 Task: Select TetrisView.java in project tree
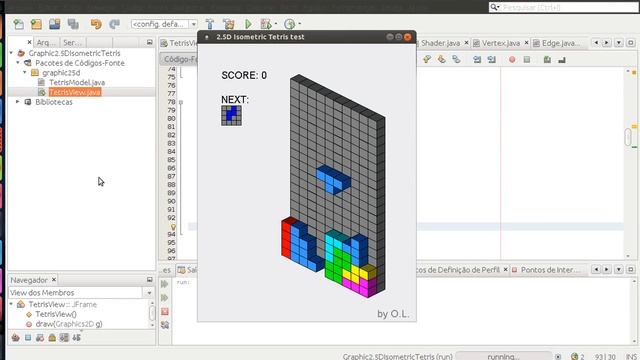75,92
